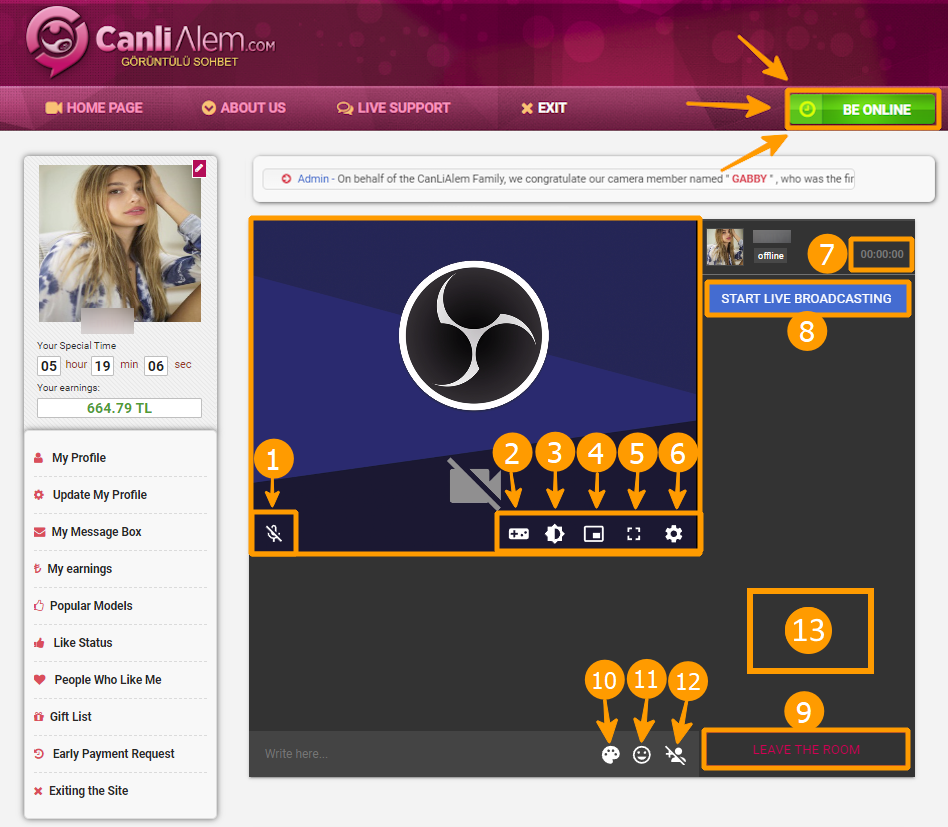Click the game controller icon in video toolbar

click(518, 534)
